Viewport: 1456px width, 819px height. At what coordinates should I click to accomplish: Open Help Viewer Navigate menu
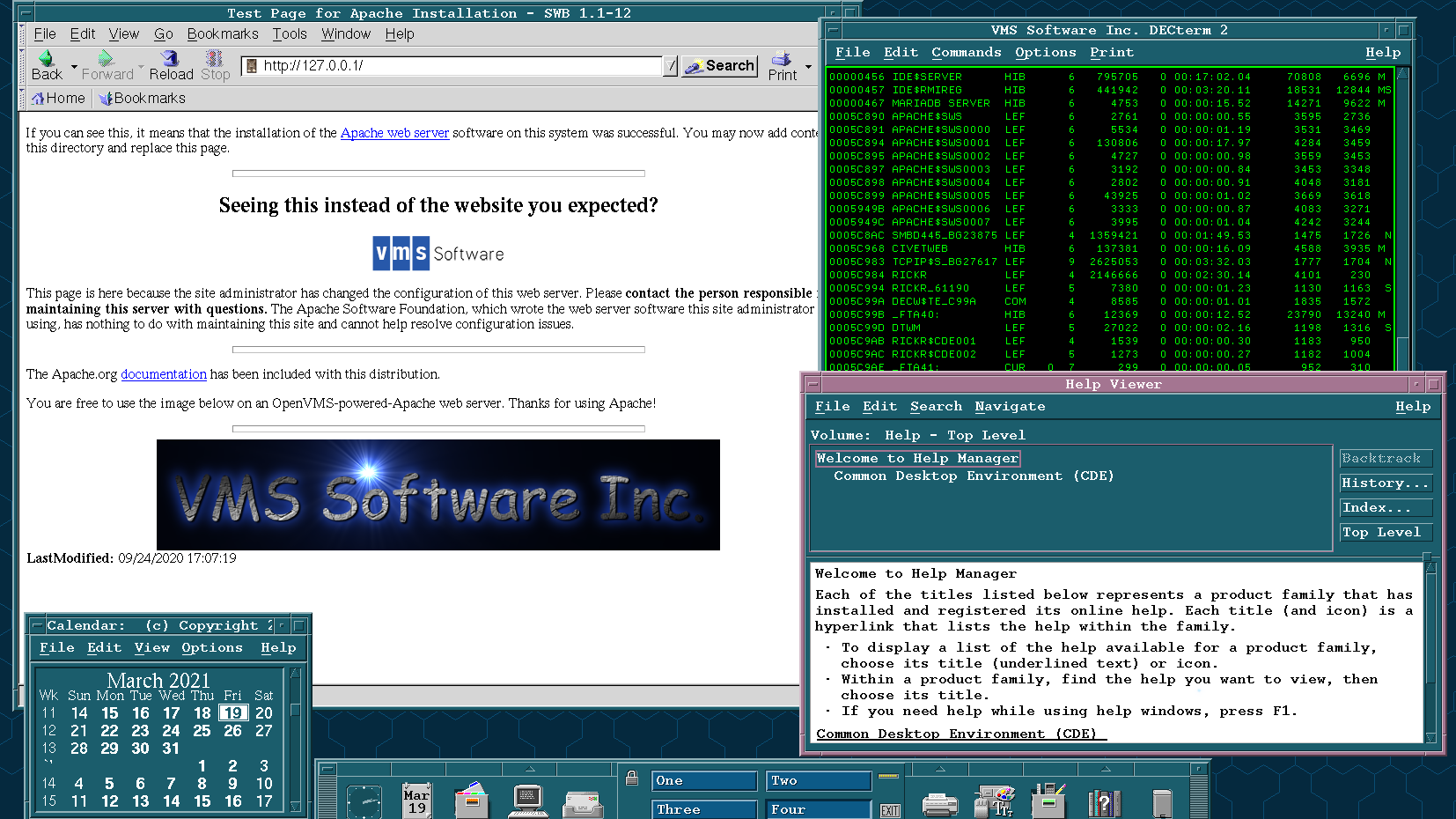pos(1010,407)
